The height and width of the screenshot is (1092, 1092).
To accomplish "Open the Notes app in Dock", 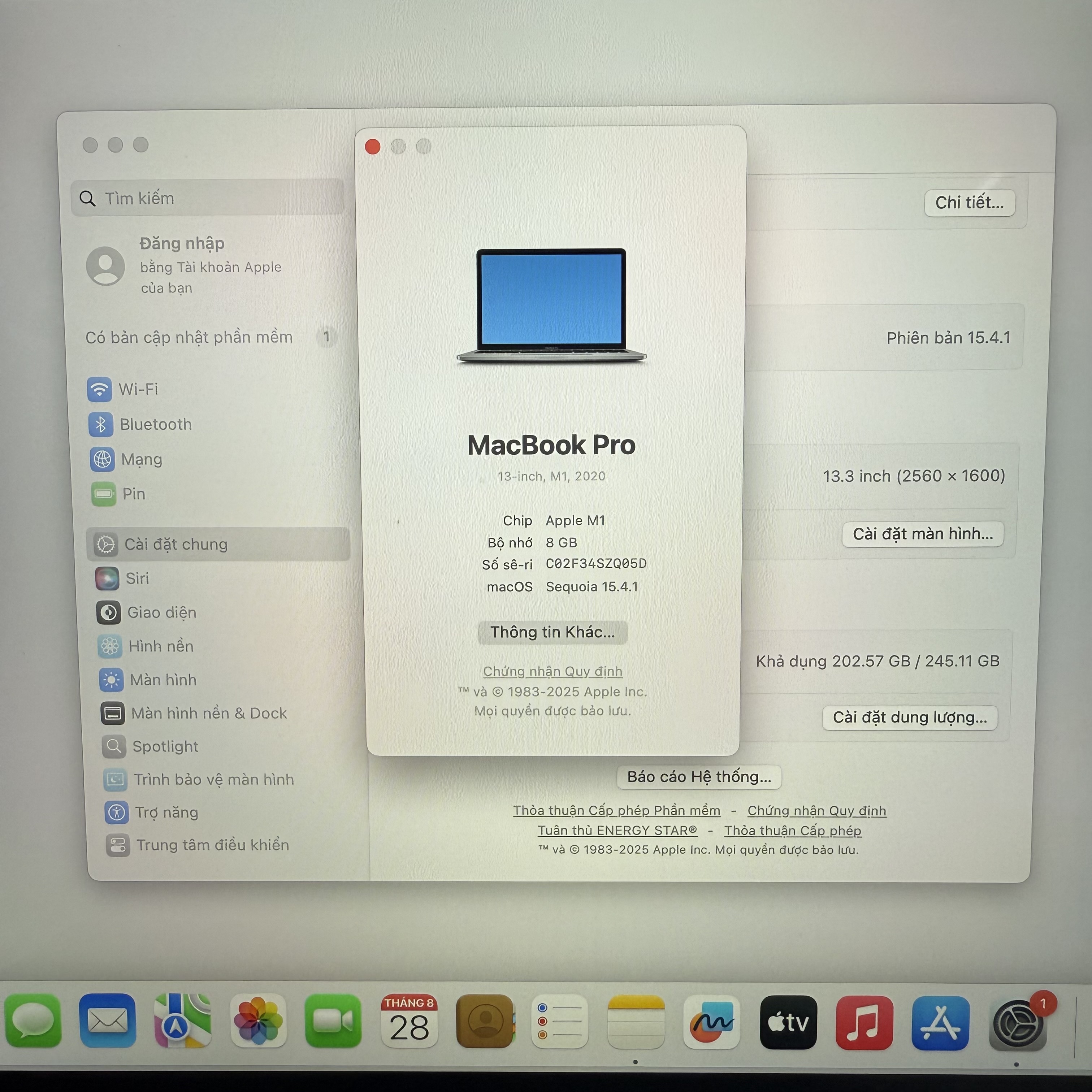I will click(636, 1021).
